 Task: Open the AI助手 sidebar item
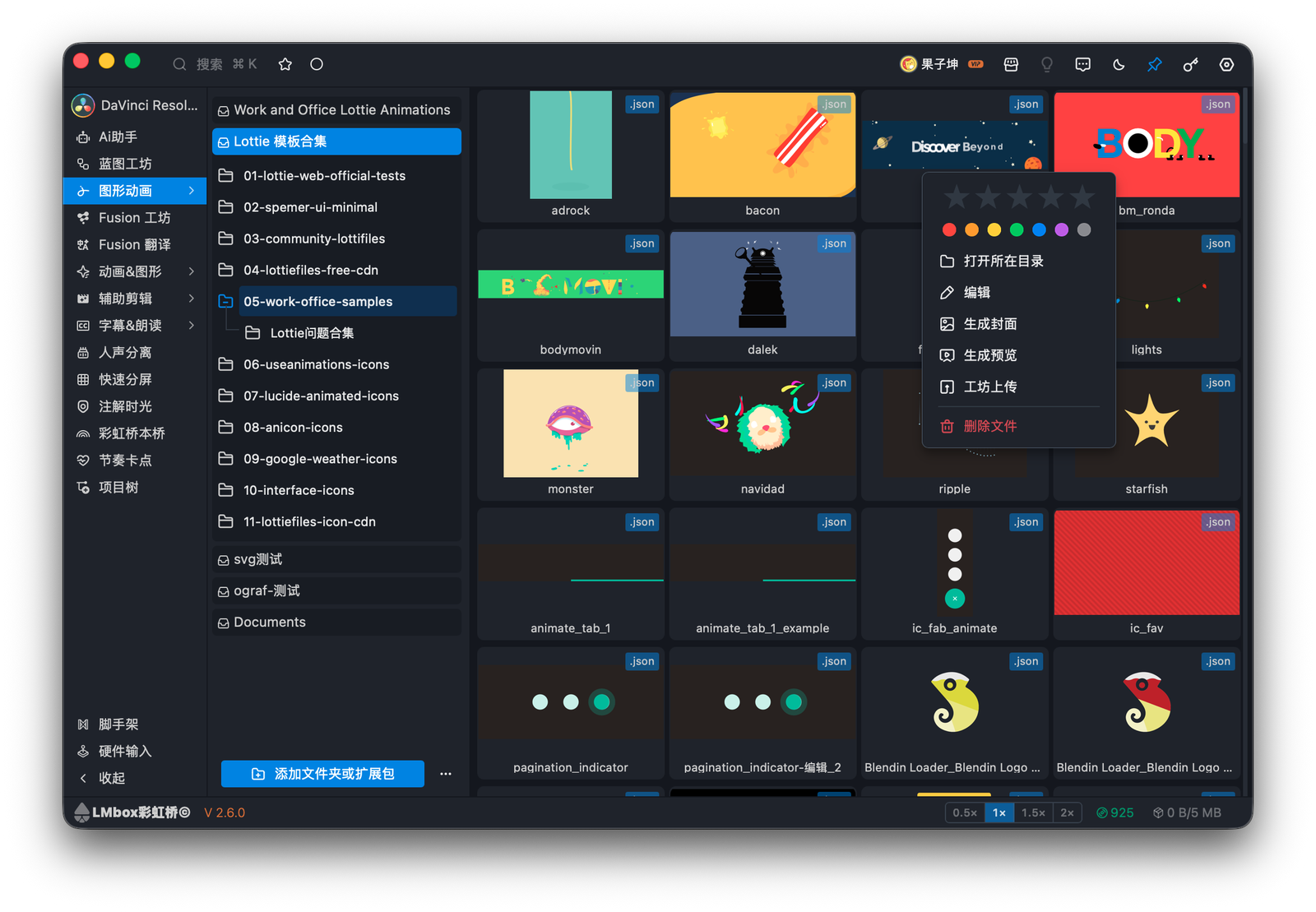pos(135,137)
